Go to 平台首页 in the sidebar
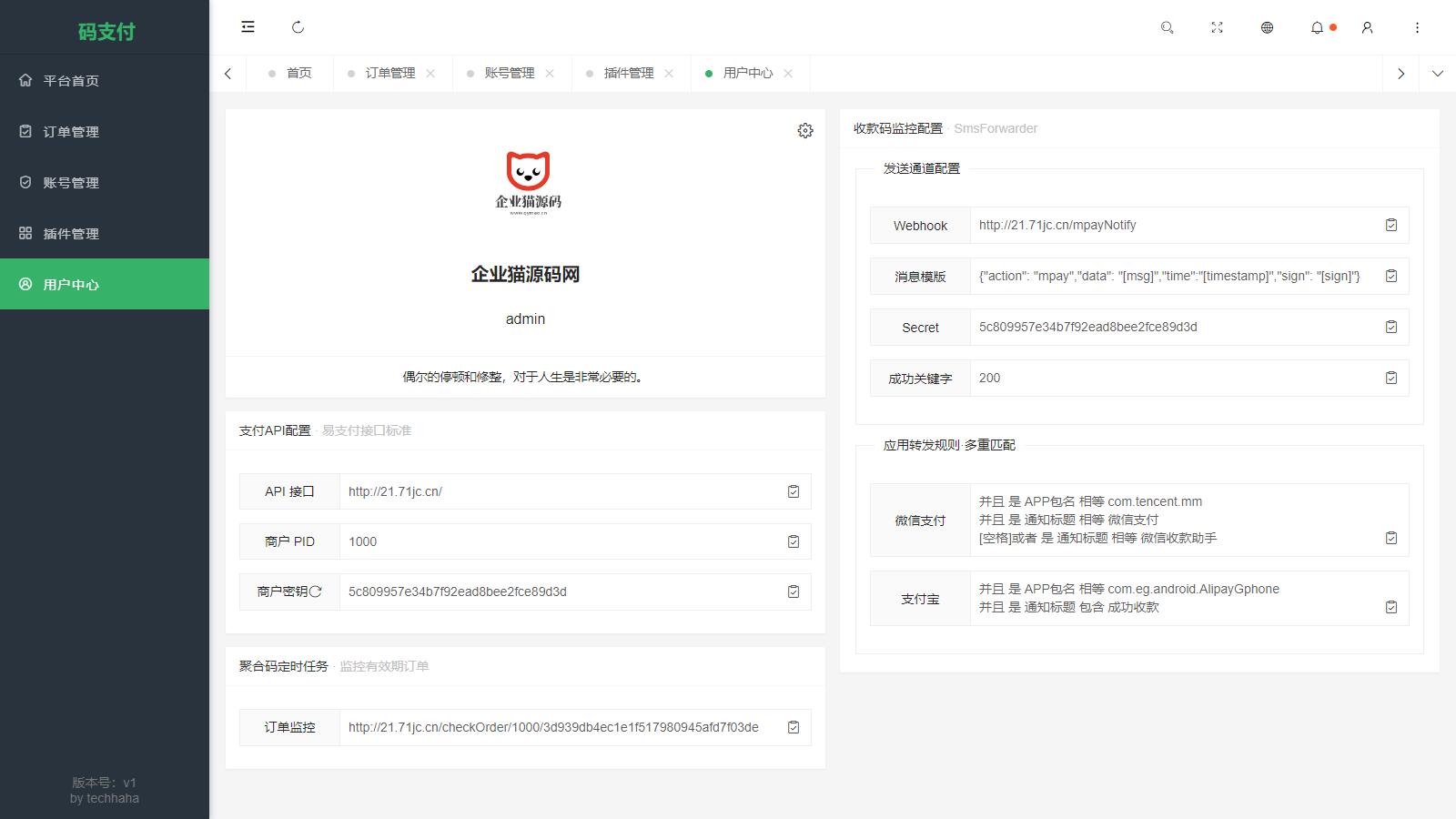 [x=71, y=80]
